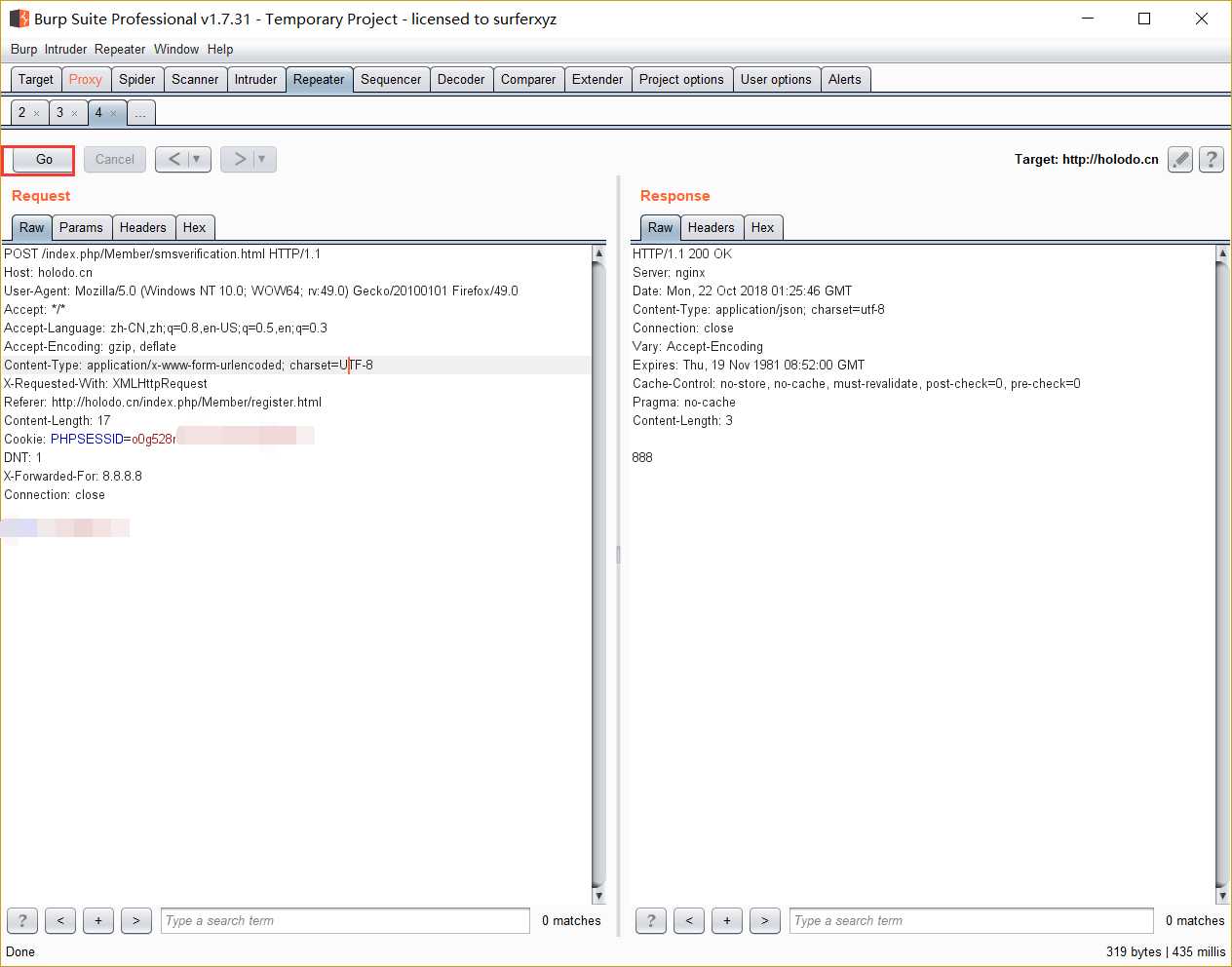Switch to the Comparer tab

(x=528, y=79)
